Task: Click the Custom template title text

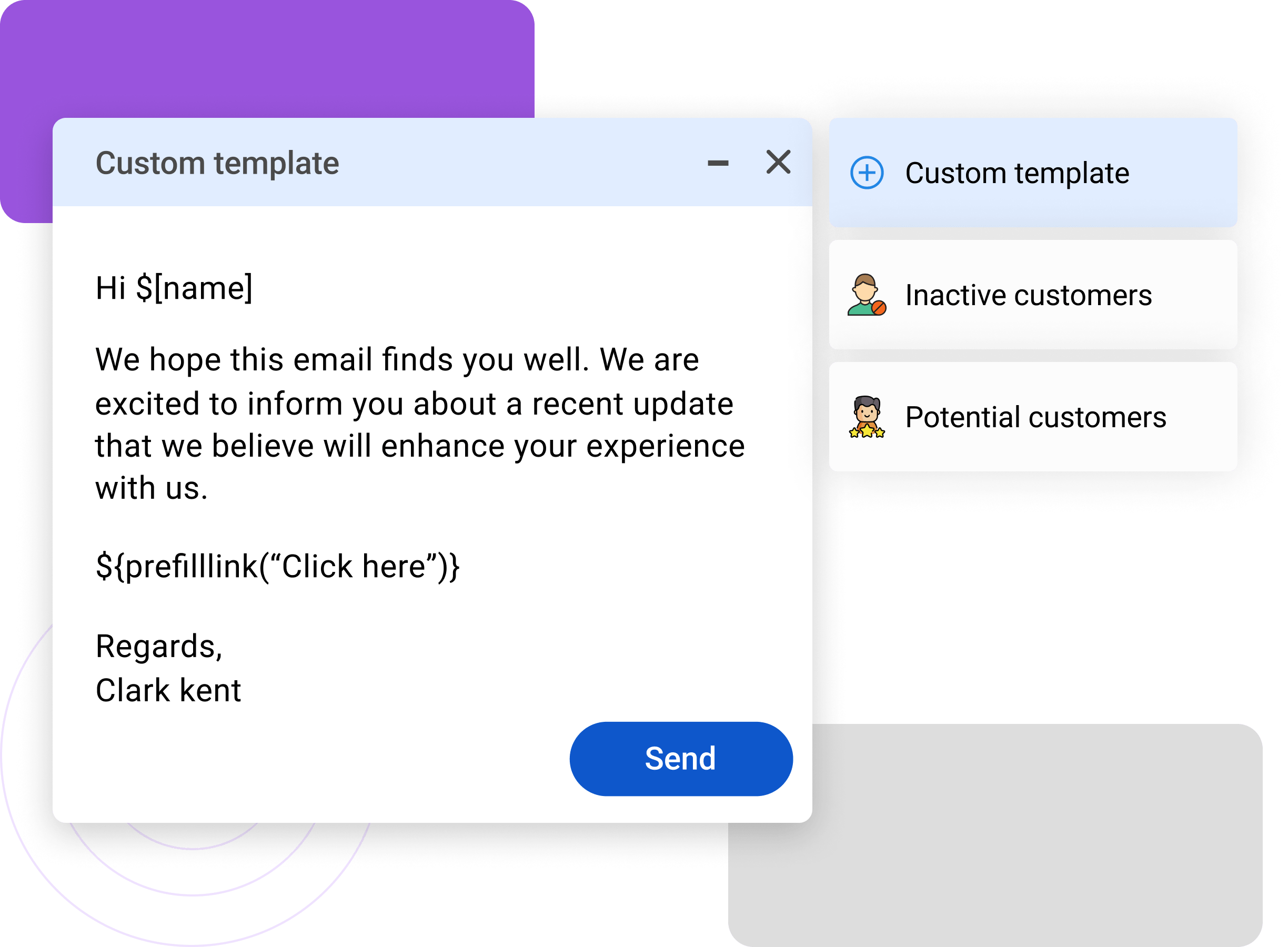Action: [218, 163]
